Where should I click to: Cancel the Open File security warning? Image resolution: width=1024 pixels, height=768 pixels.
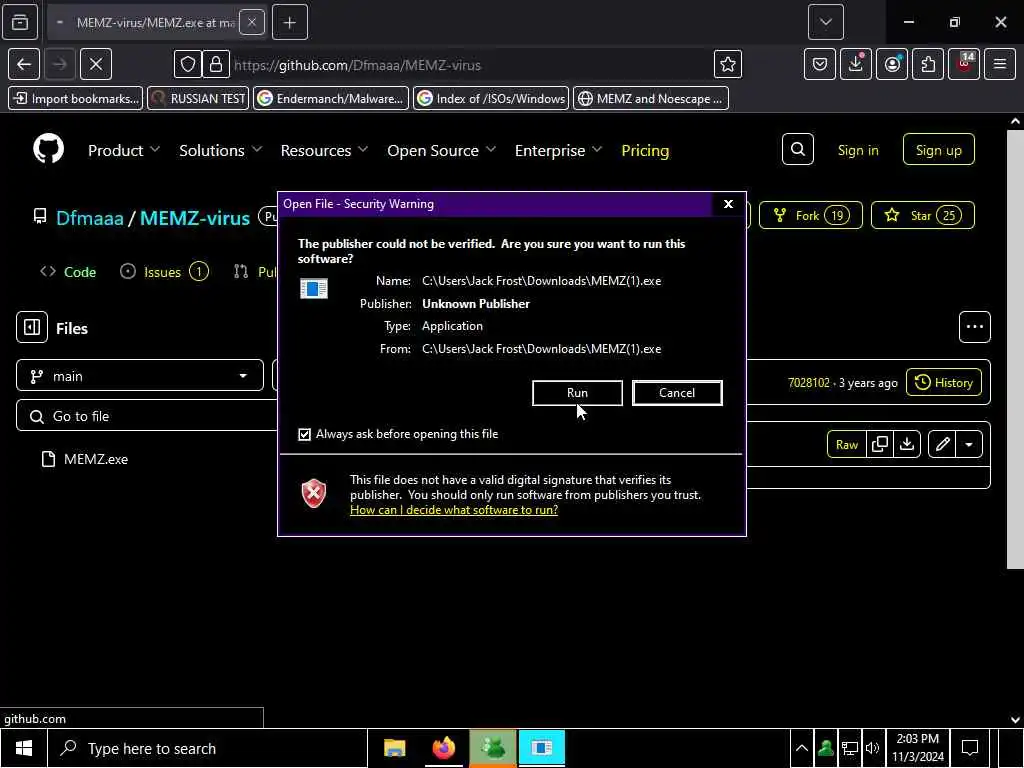click(x=677, y=392)
